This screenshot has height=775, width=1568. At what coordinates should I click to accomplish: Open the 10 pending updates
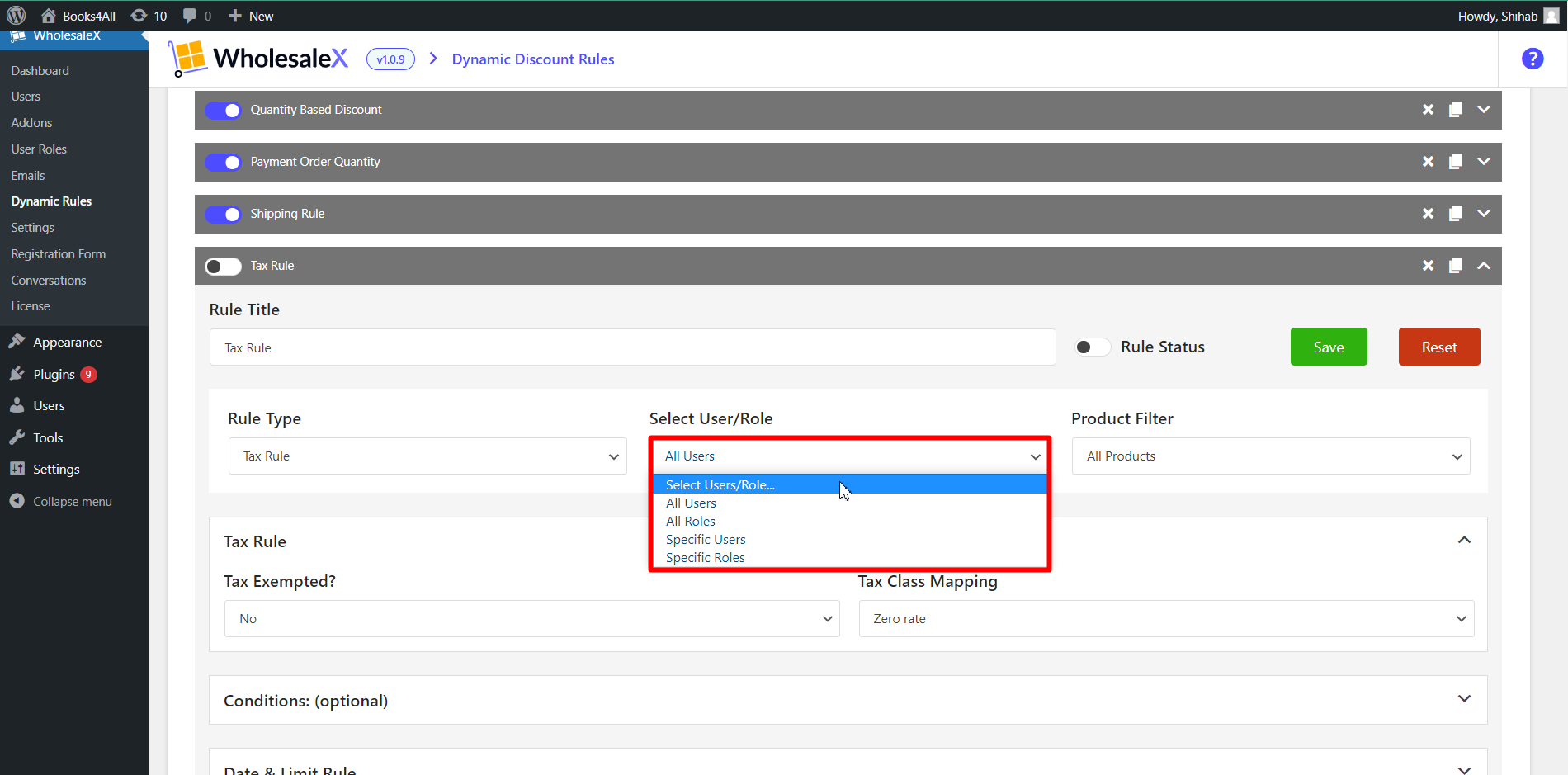149,16
